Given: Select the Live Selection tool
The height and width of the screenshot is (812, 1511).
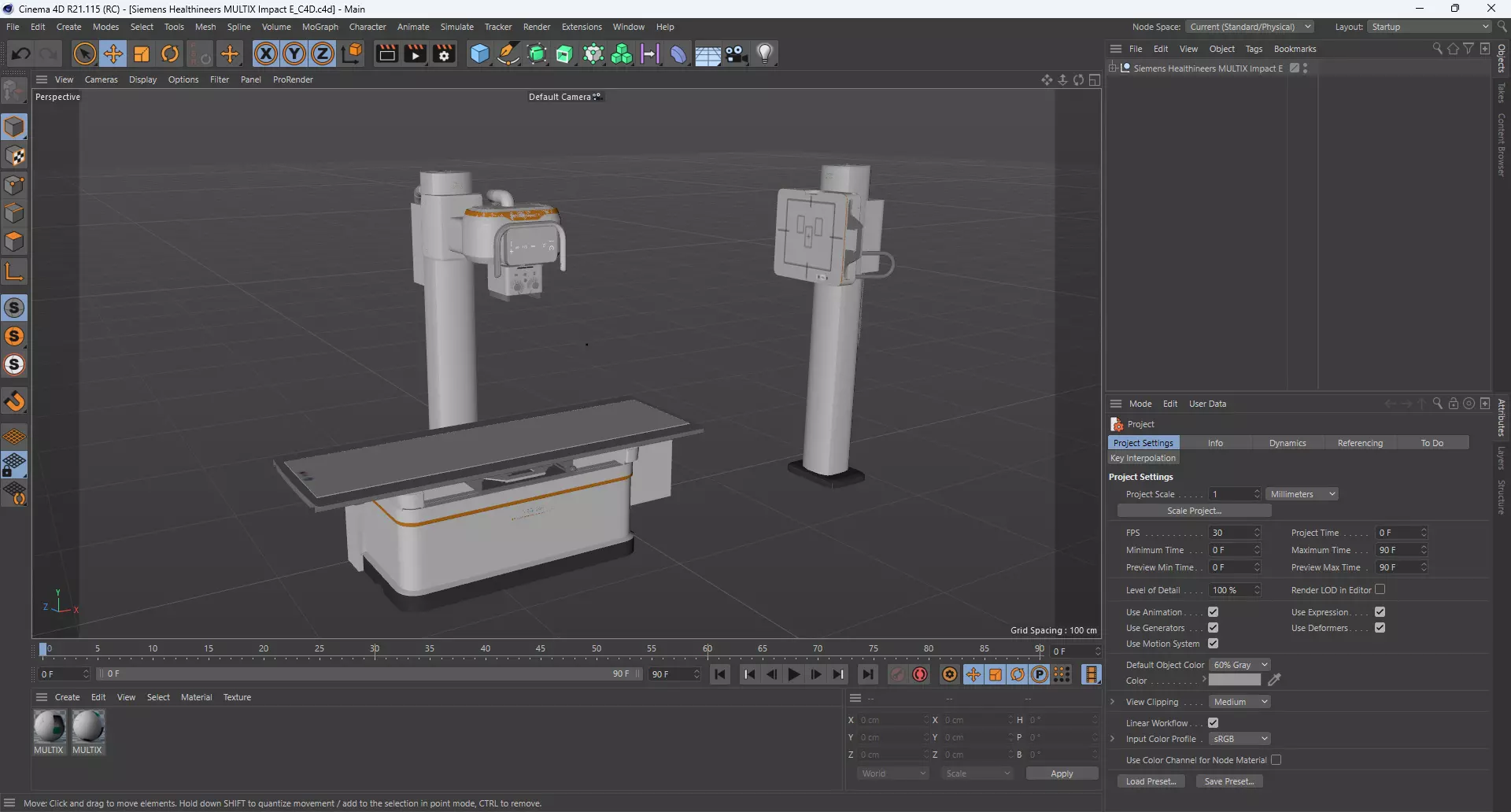Looking at the screenshot, I should 84,54.
